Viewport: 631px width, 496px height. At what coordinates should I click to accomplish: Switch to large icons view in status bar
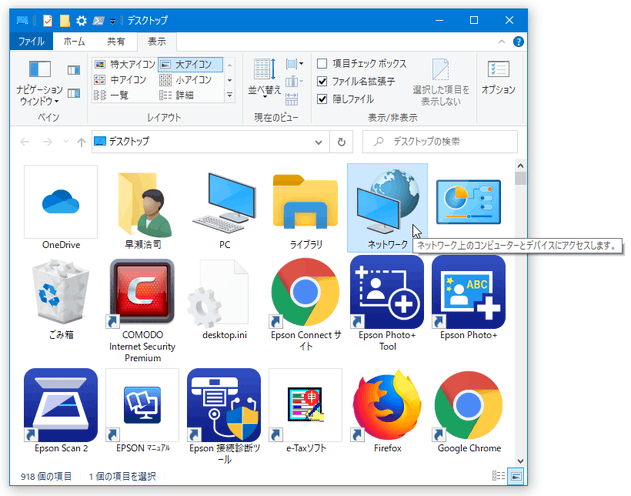pos(516,476)
